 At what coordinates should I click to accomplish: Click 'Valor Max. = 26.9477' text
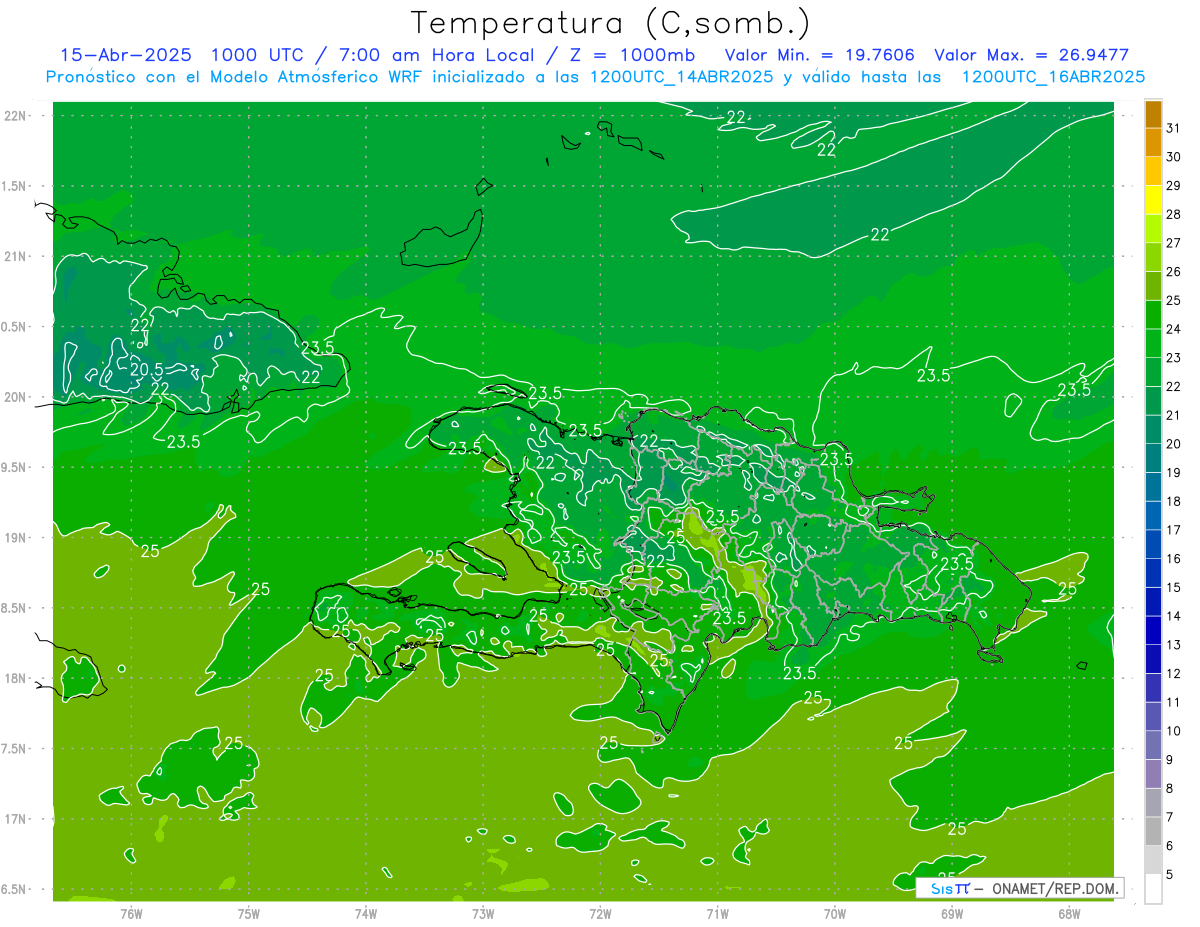pos(1031,55)
